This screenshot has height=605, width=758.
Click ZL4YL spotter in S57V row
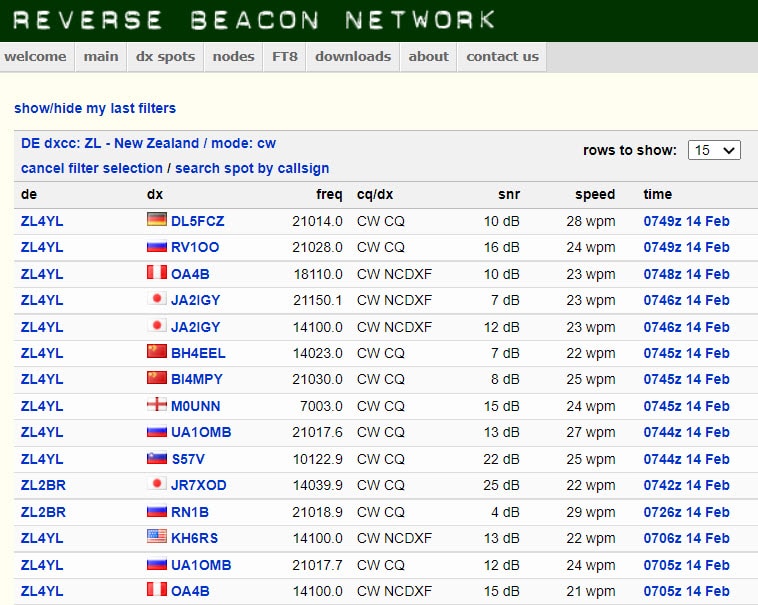[42, 459]
